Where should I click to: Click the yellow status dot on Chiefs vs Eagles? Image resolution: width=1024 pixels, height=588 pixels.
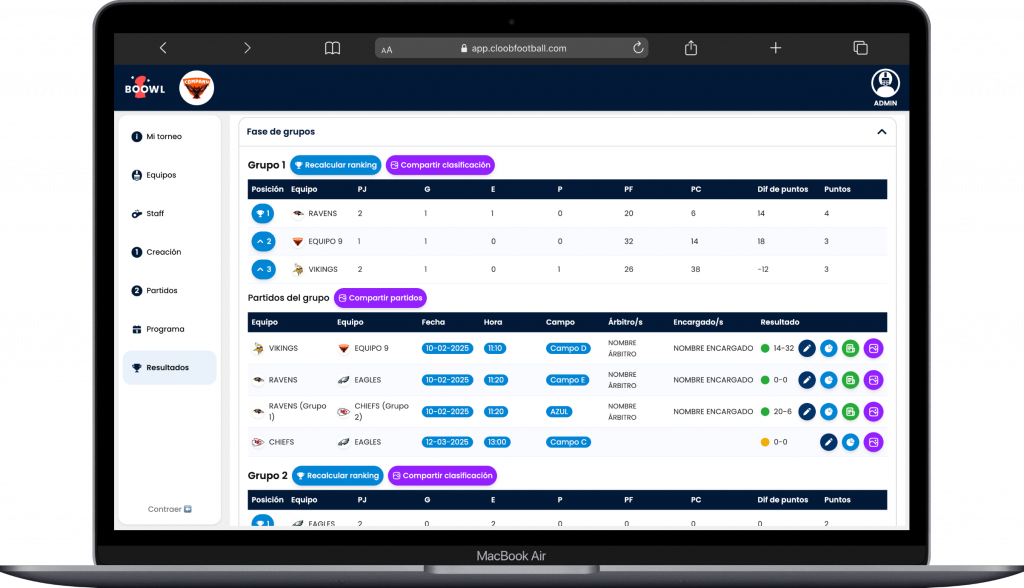pyautogui.click(x=765, y=442)
